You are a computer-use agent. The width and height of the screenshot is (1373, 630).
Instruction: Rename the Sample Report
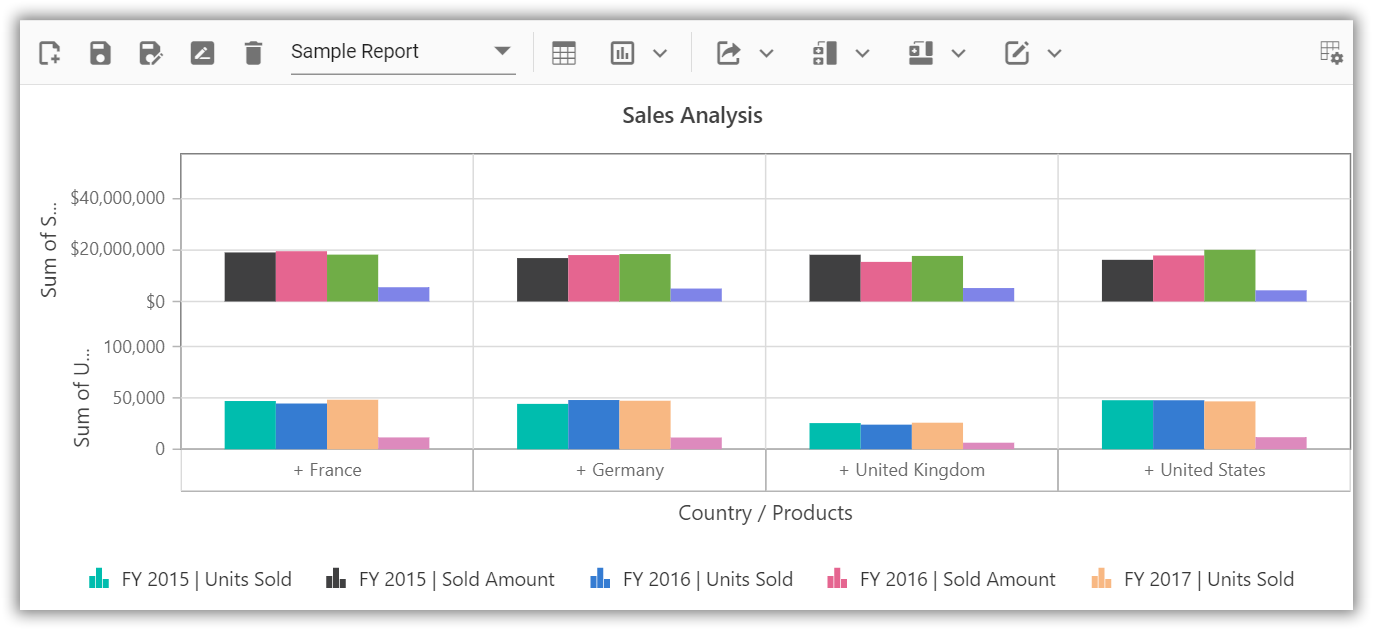pyautogui.click(x=202, y=52)
